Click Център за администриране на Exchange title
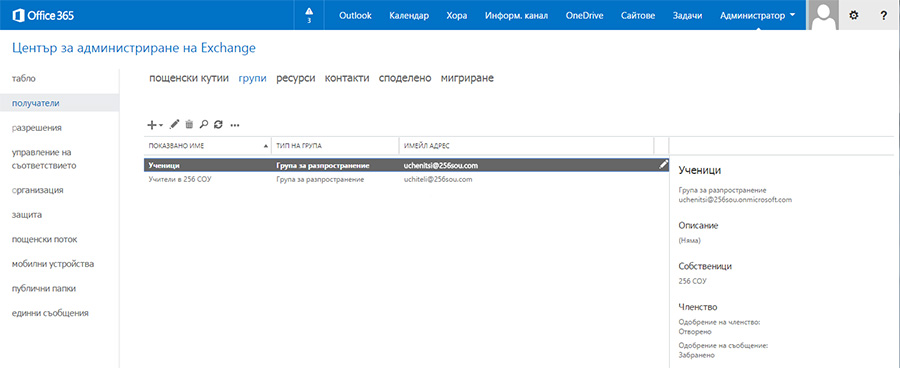900x368 pixels. 134,49
